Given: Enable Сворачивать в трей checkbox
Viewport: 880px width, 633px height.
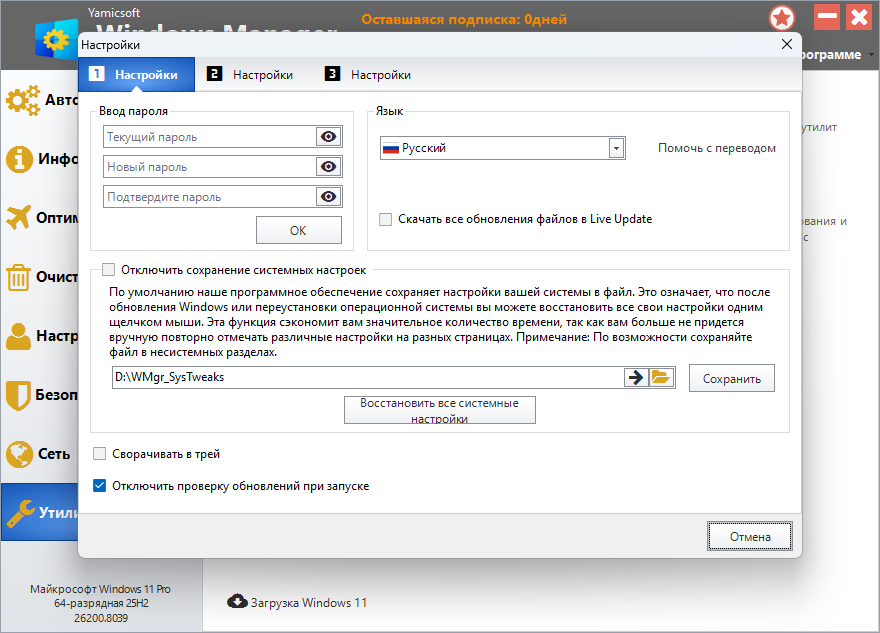Looking at the screenshot, I should tap(99, 454).
